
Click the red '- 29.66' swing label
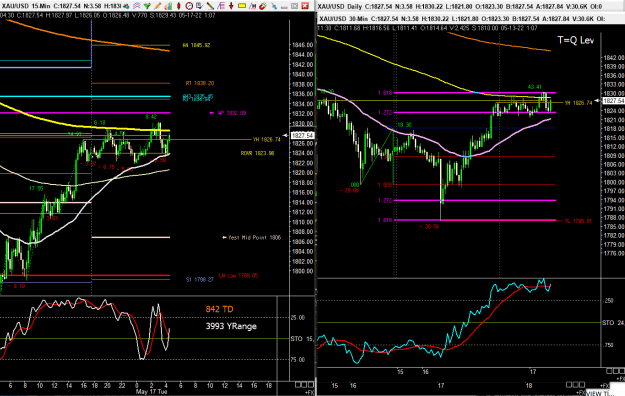[x=350, y=191]
